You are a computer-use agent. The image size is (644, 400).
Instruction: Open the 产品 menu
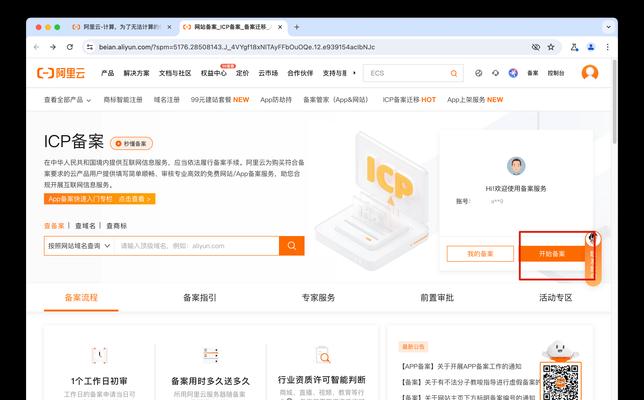tap(108, 73)
